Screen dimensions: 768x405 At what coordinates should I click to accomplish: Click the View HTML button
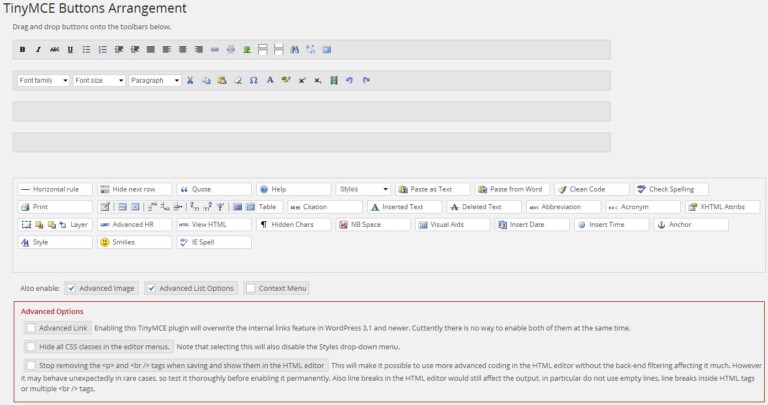point(214,224)
